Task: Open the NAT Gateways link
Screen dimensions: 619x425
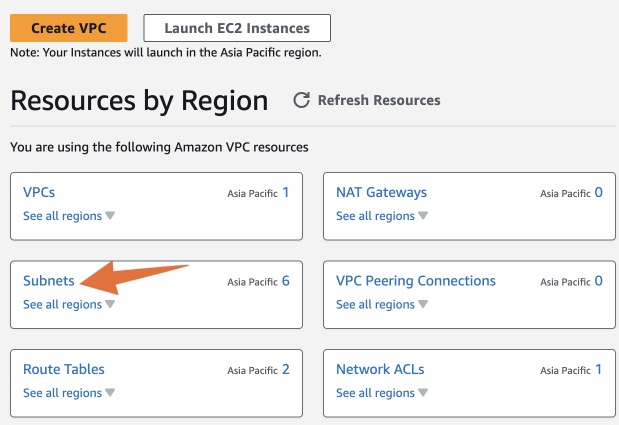Action: click(381, 192)
